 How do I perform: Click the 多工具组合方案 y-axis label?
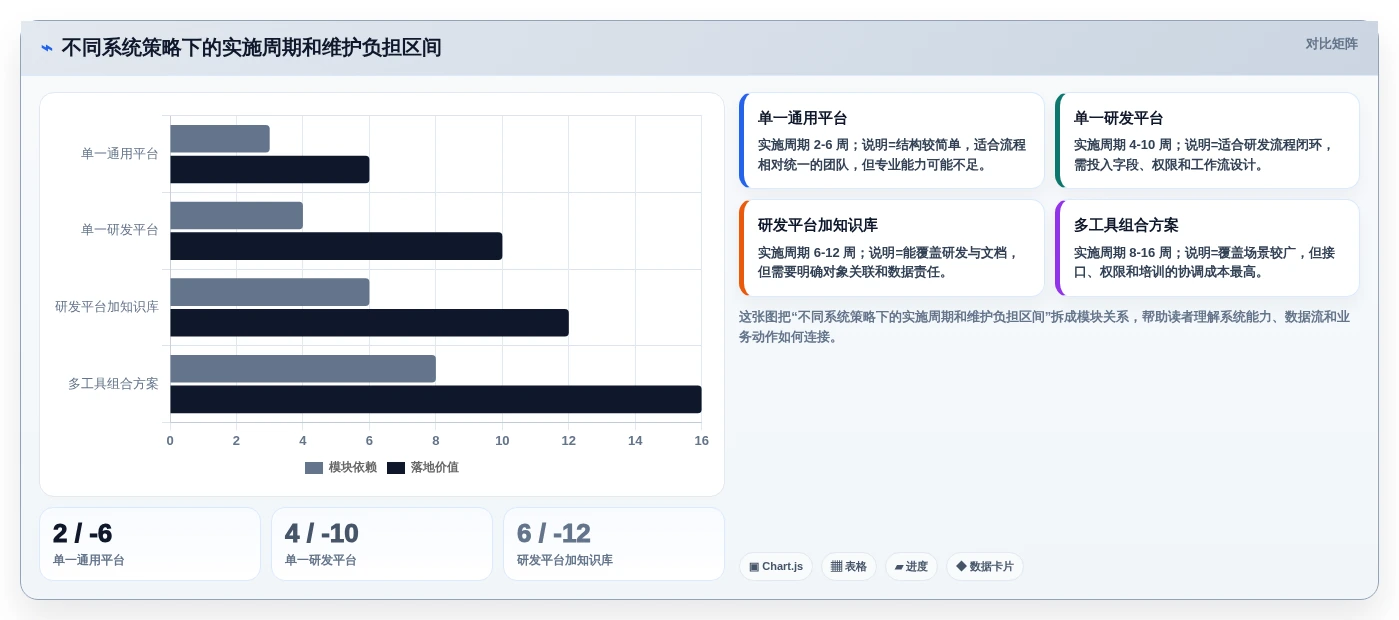coord(113,383)
